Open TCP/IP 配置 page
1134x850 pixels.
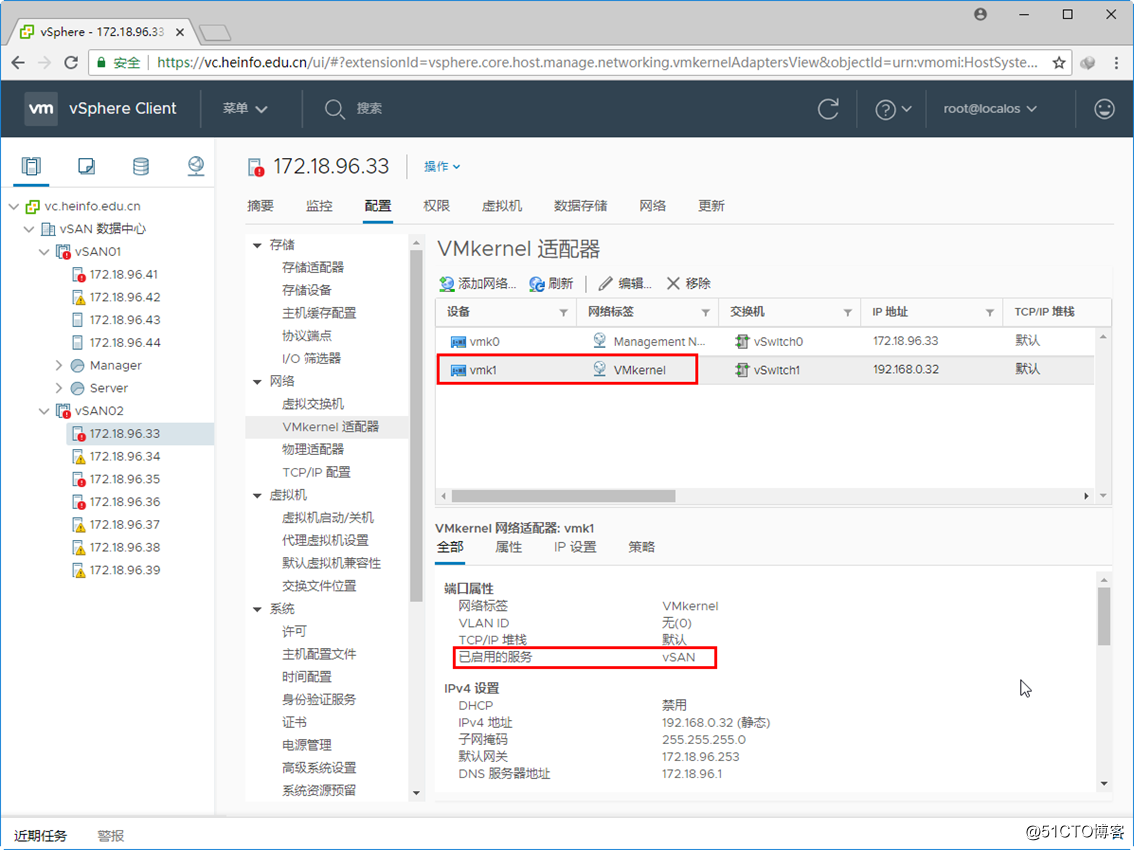click(x=316, y=472)
